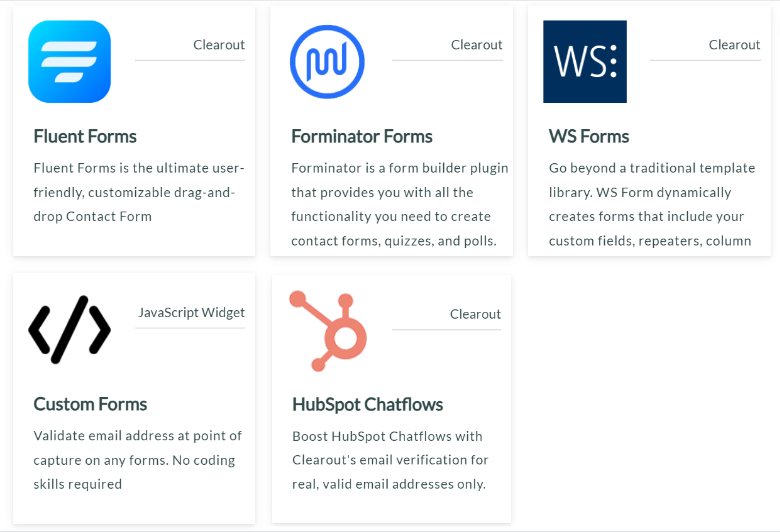Open the Fluent Forms title link

click(85, 136)
